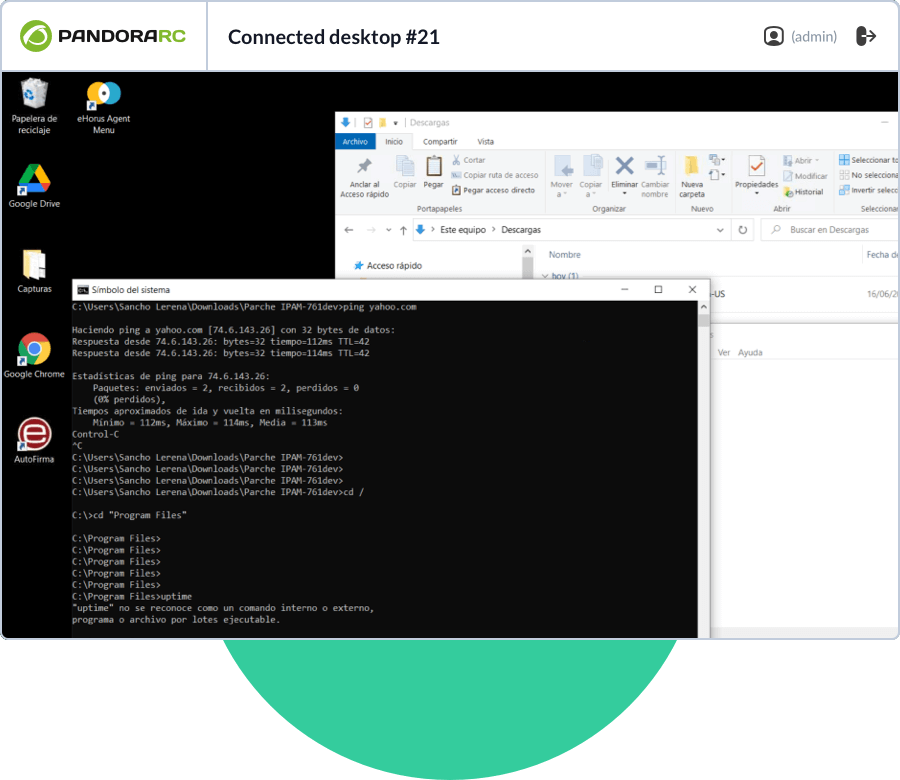Open Google Drive desktop shortcut
Viewport: 900px width, 780px height.
[x=34, y=186]
